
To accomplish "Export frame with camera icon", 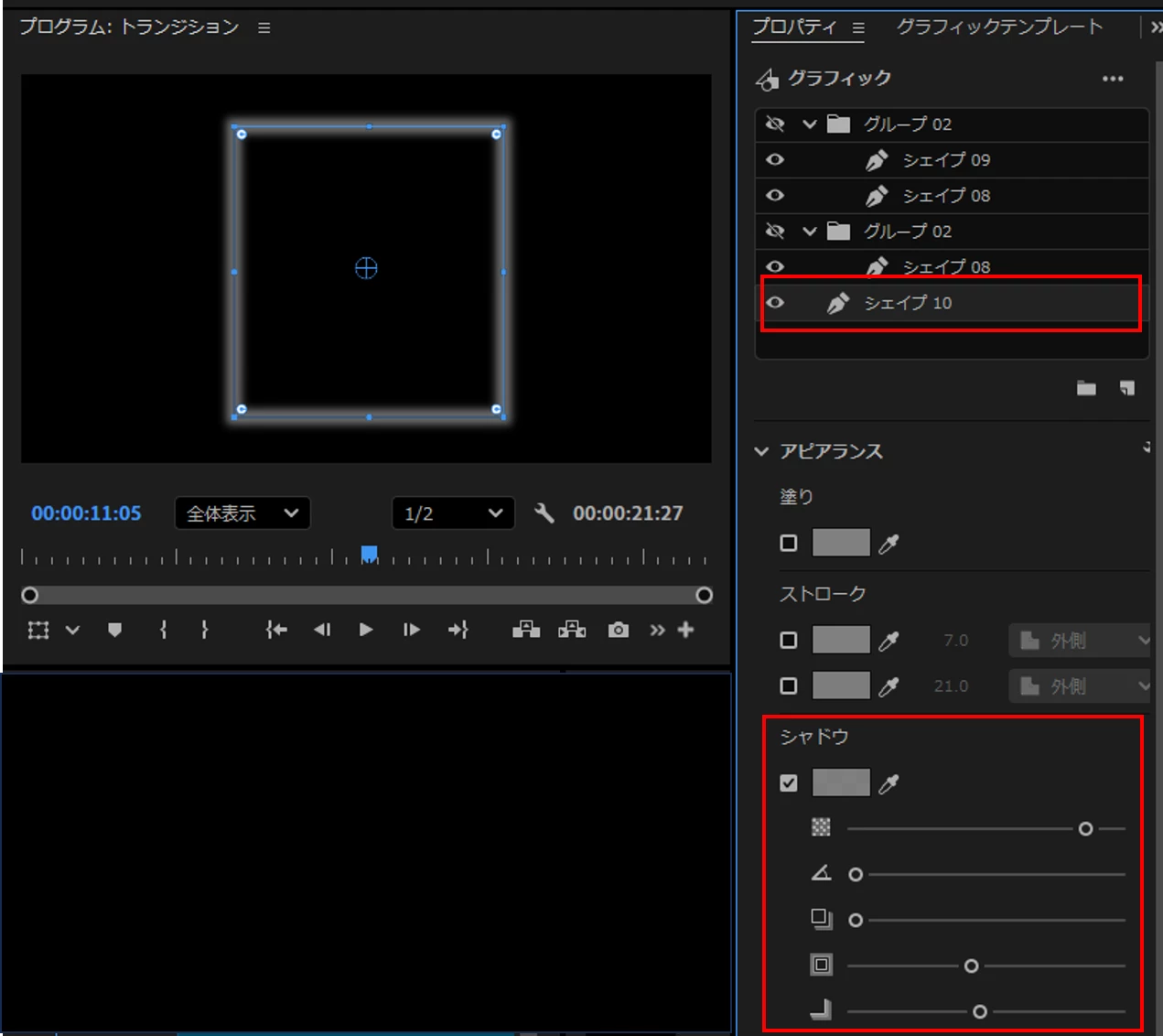I will click(x=619, y=630).
